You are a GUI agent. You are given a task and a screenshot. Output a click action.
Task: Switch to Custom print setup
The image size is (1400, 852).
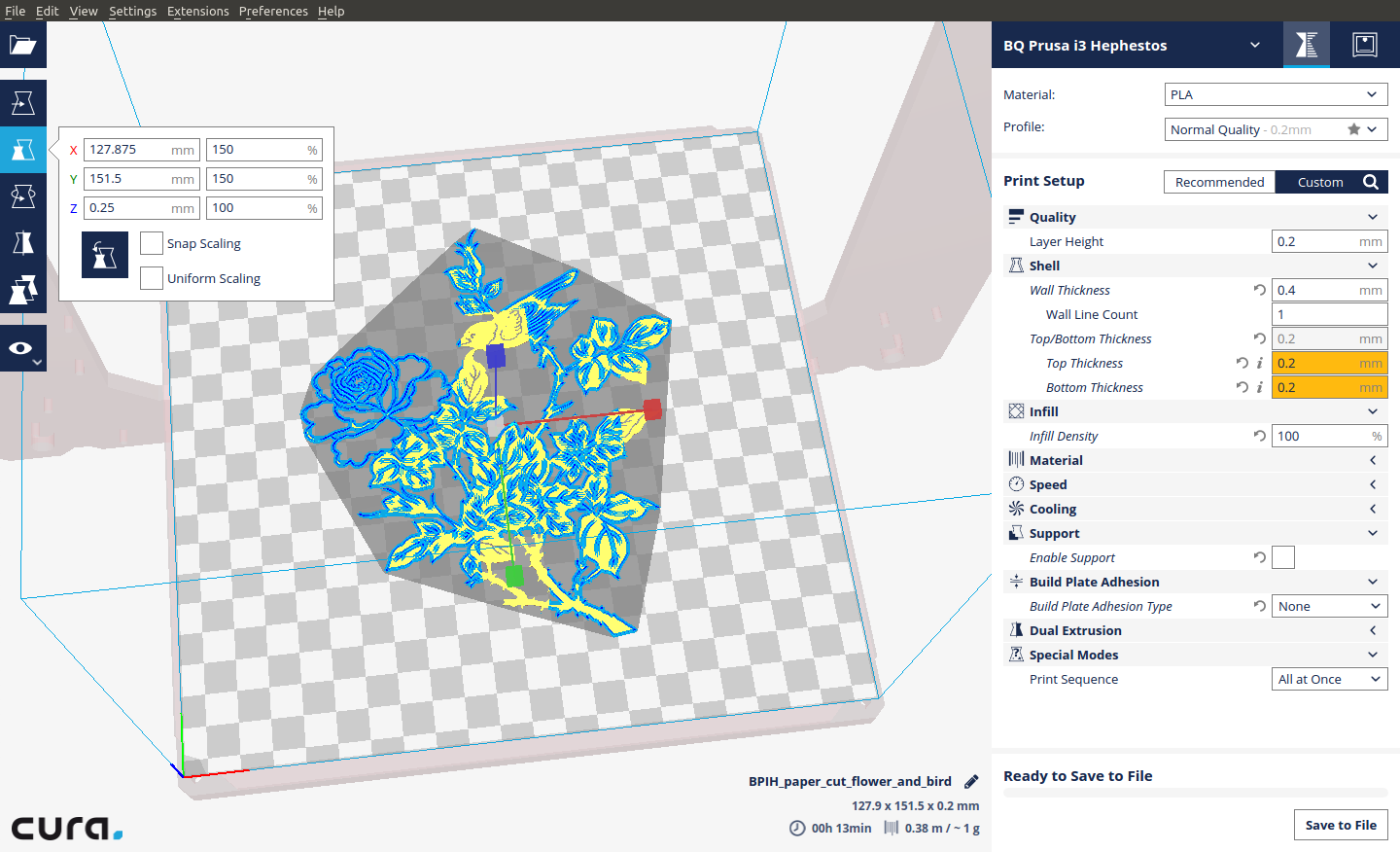1319,182
